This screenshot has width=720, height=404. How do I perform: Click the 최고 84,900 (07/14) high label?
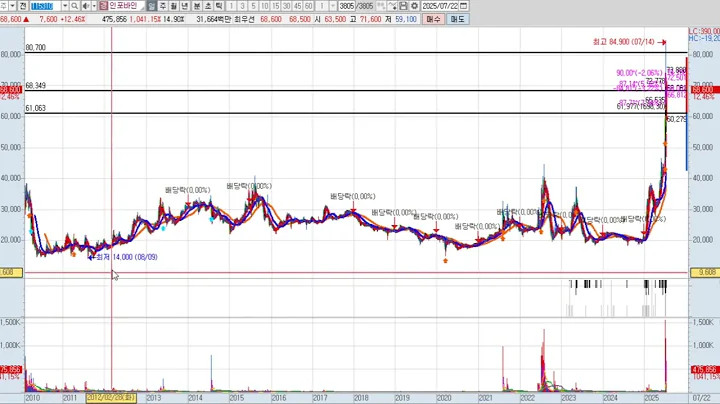tap(624, 42)
